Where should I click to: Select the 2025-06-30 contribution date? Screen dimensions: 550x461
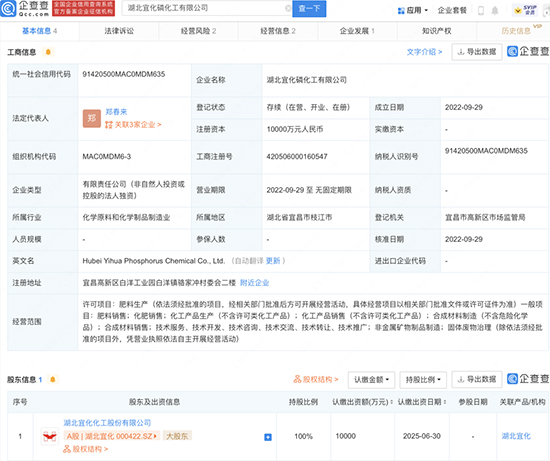[x=422, y=436]
